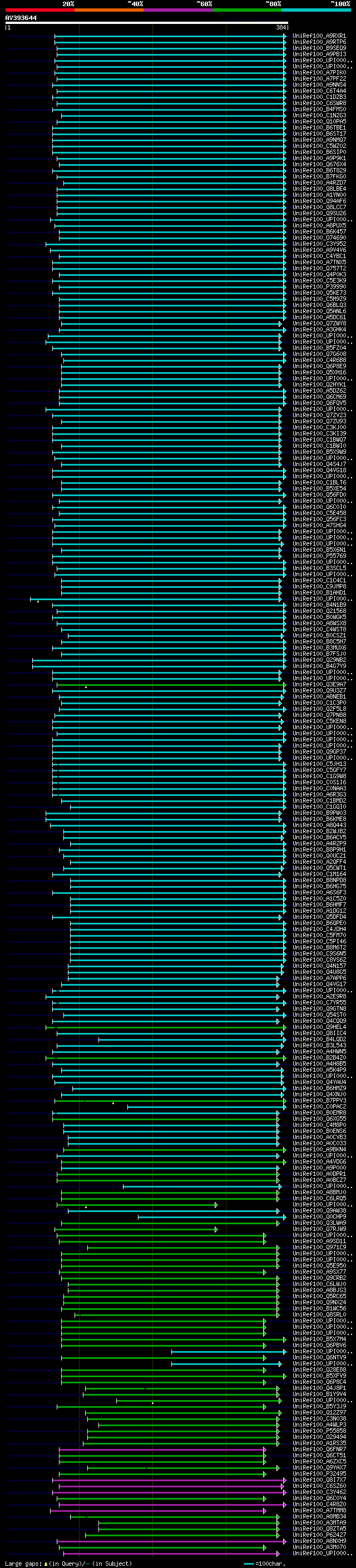Click hit UniRef100_C3Y952

click(319, 244)
